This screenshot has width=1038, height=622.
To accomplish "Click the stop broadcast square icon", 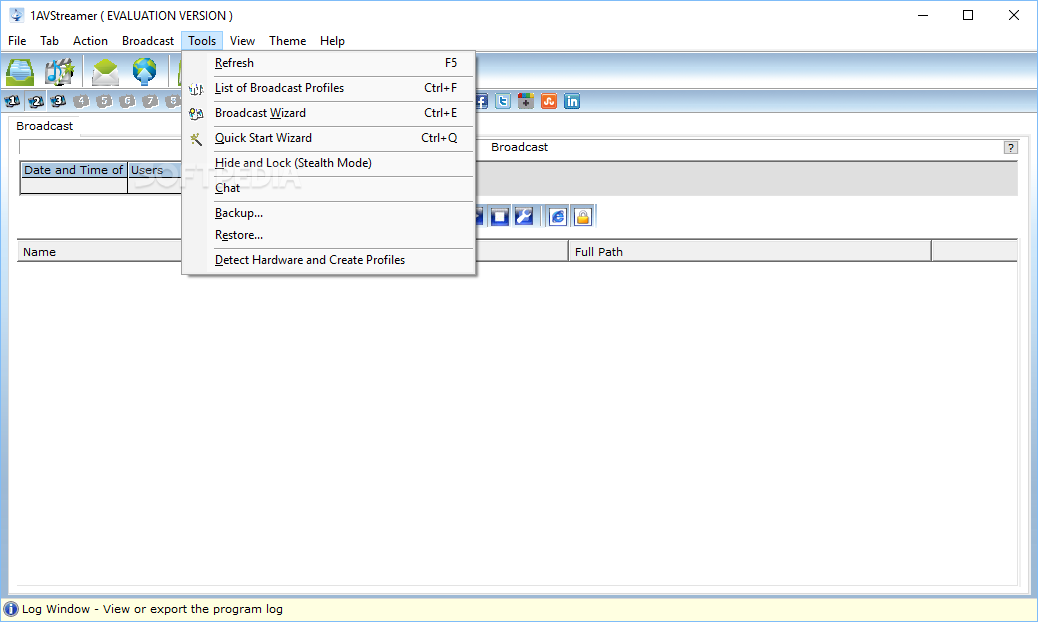I will (500, 216).
